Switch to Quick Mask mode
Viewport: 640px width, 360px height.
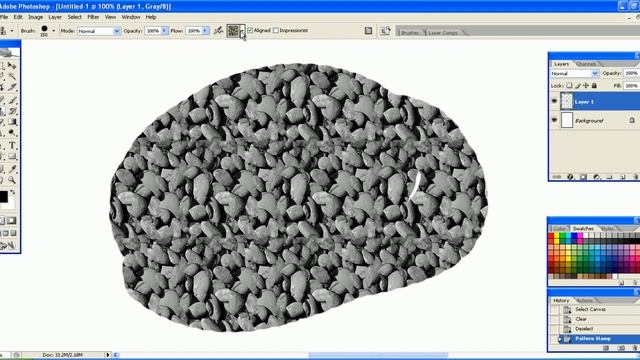point(11,221)
